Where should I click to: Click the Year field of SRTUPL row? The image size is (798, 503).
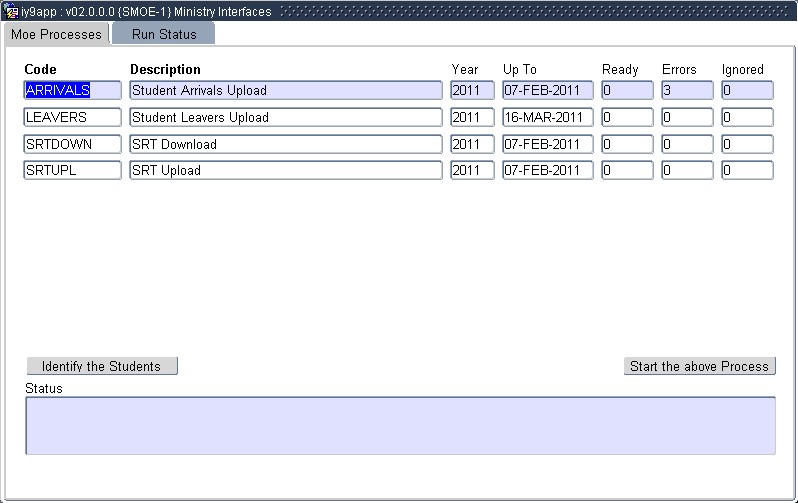click(472, 170)
